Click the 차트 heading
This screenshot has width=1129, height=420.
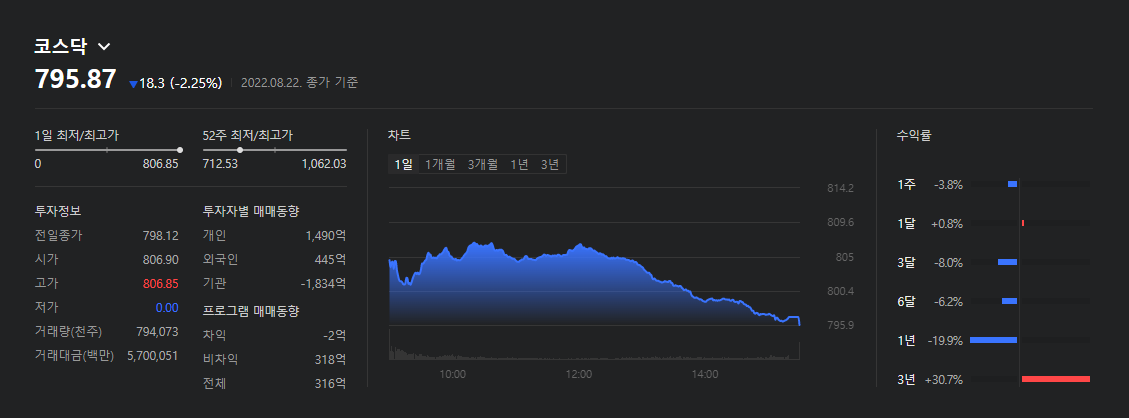[x=399, y=135]
